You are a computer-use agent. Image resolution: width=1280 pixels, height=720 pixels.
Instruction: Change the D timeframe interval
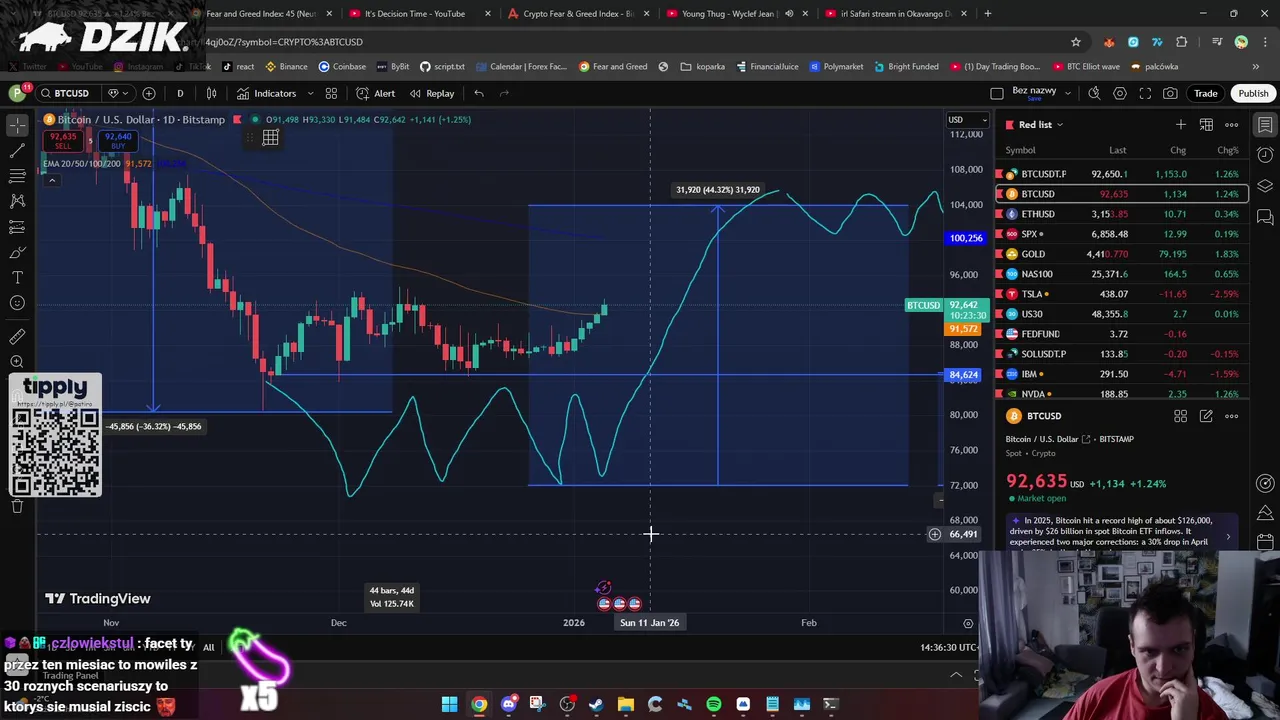(x=180, y=93)
